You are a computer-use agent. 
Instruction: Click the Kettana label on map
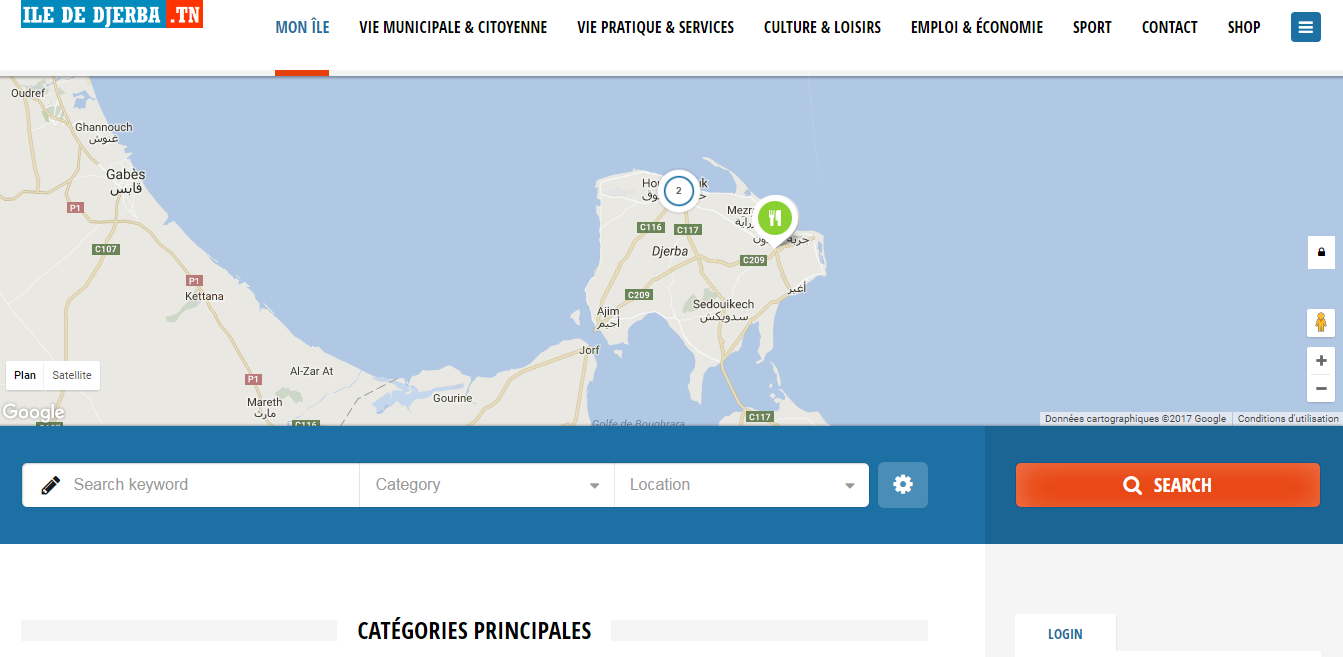pos(204,296)
